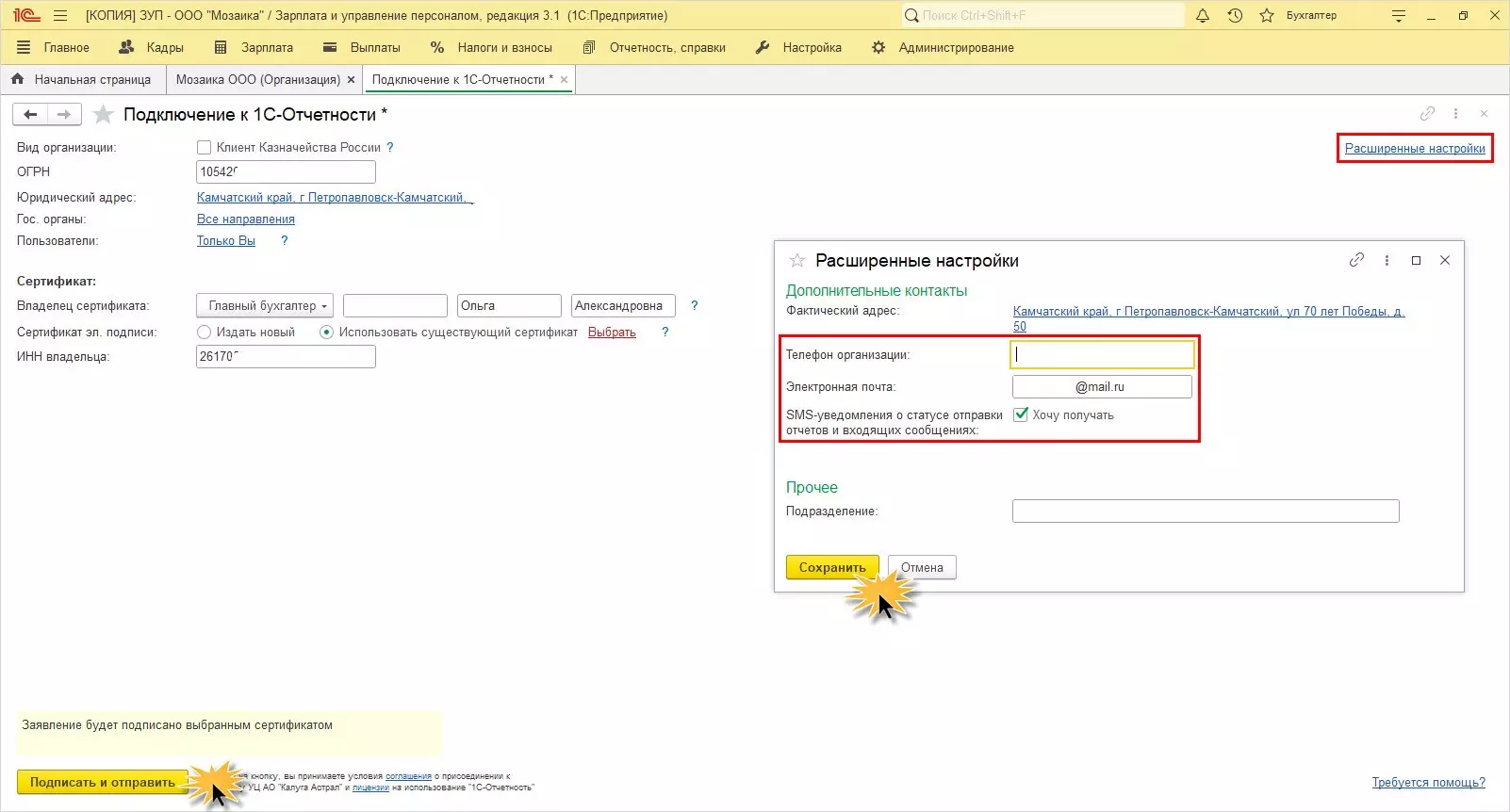Screen dimensions: 1510x812
Task: Open the Отчетность, справки section
Action: [654, 47]
